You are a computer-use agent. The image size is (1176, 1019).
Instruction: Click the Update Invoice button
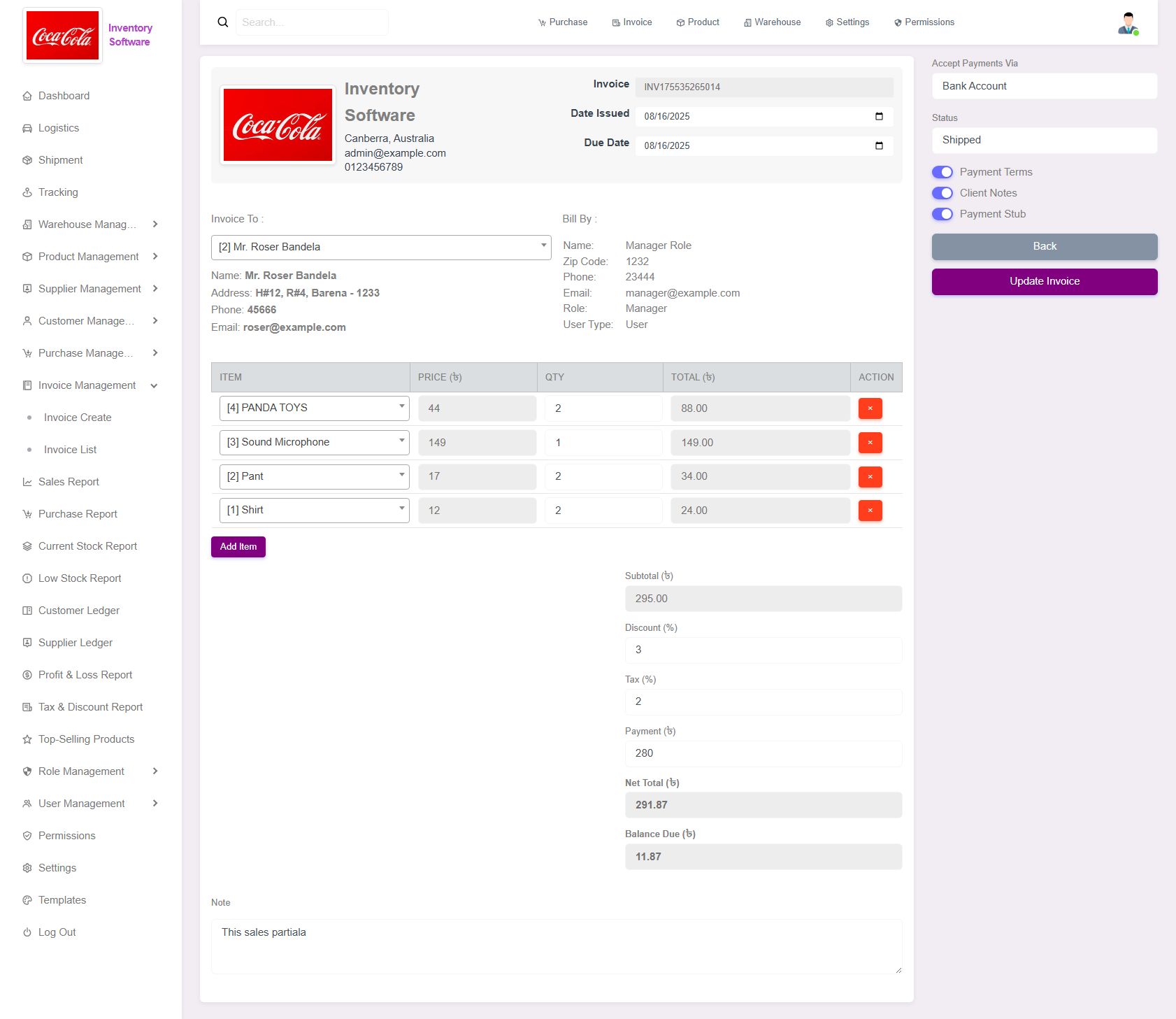pyautogui.click(x=1044, y=281)
